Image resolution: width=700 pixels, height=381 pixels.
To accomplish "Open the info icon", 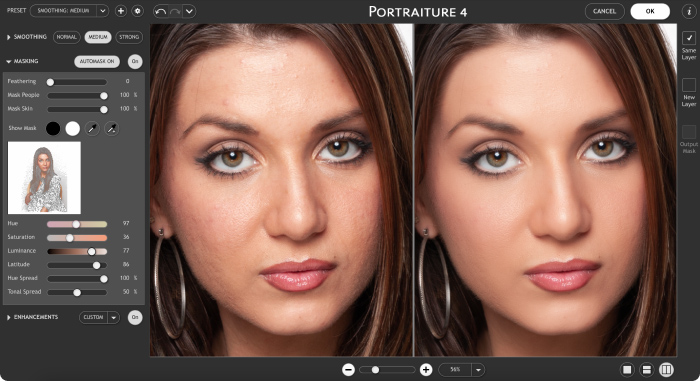I will tap(689, 11).
